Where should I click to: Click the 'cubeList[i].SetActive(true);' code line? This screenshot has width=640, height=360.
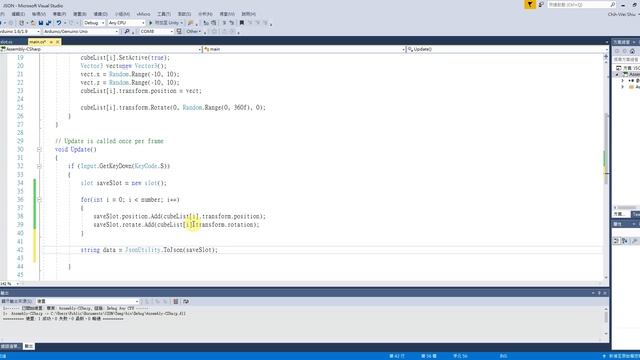click(x=125, y=58)
